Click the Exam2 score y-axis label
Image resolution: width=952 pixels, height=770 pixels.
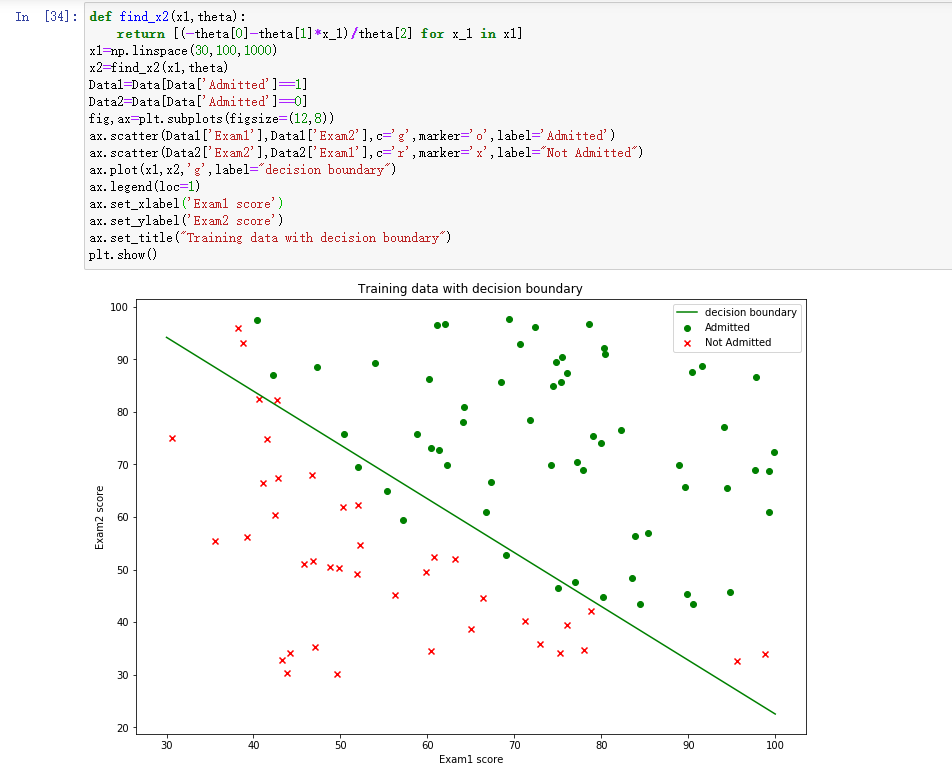(100, 517)
